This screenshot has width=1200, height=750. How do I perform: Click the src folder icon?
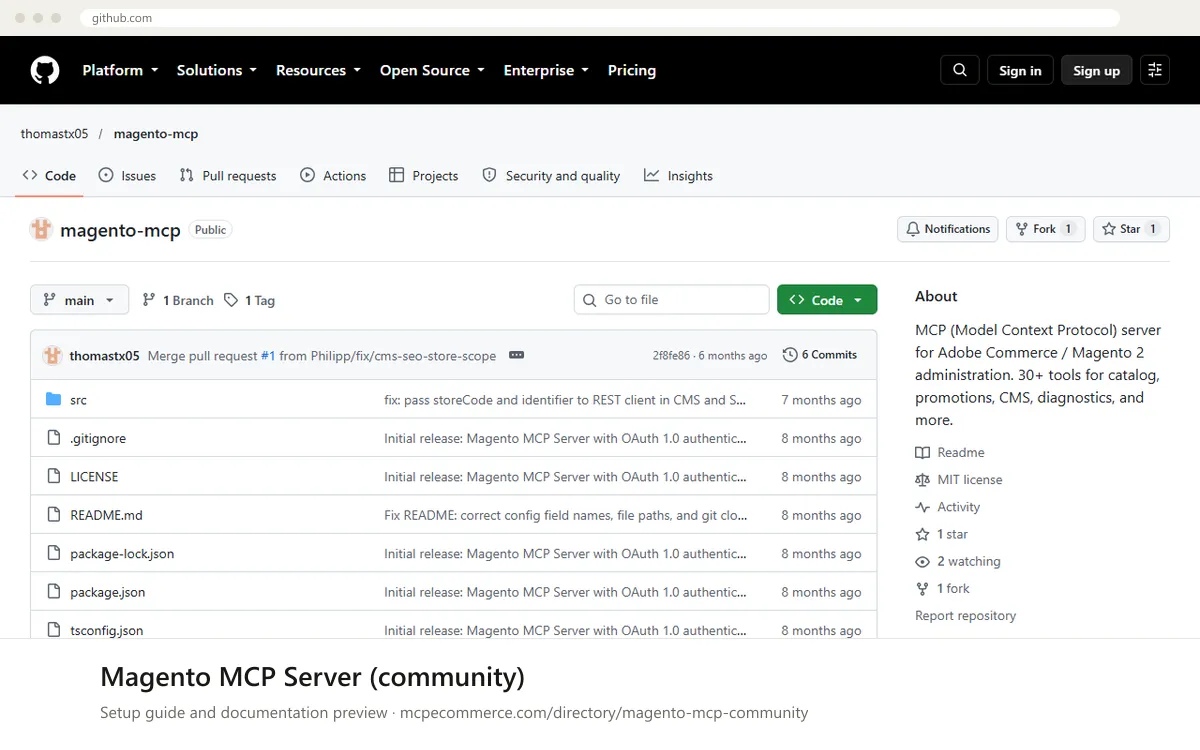point(54,400)
